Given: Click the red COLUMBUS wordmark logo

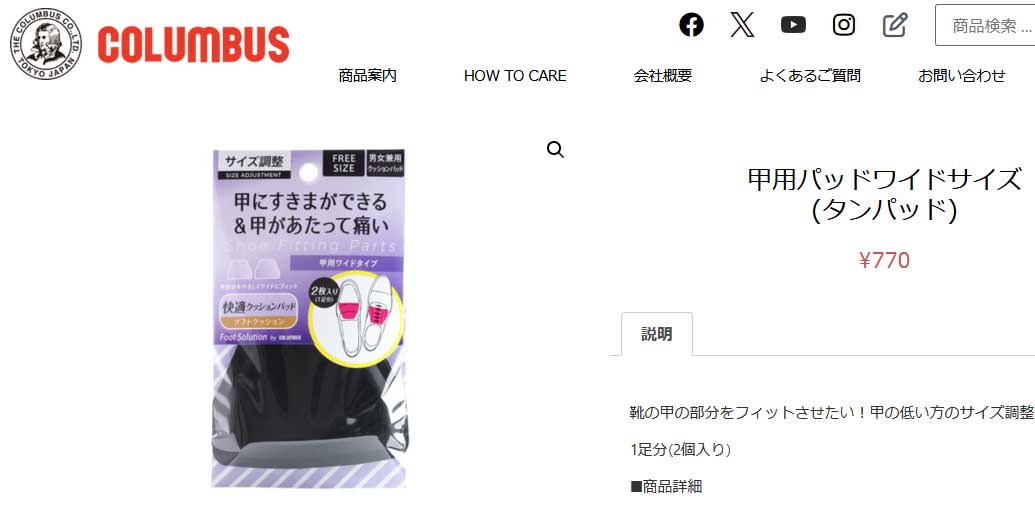Looking at the screenshot, I should click(193, 45).
